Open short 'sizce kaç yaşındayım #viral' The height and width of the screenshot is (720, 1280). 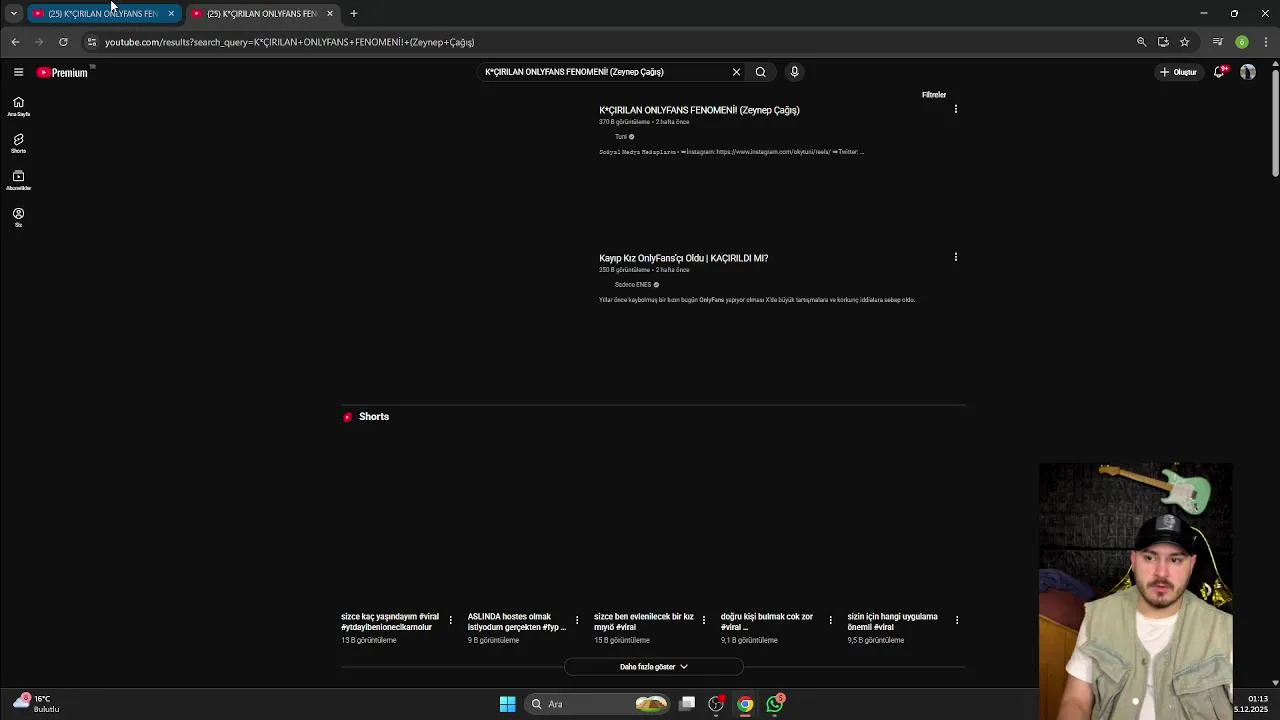point(390,622)
